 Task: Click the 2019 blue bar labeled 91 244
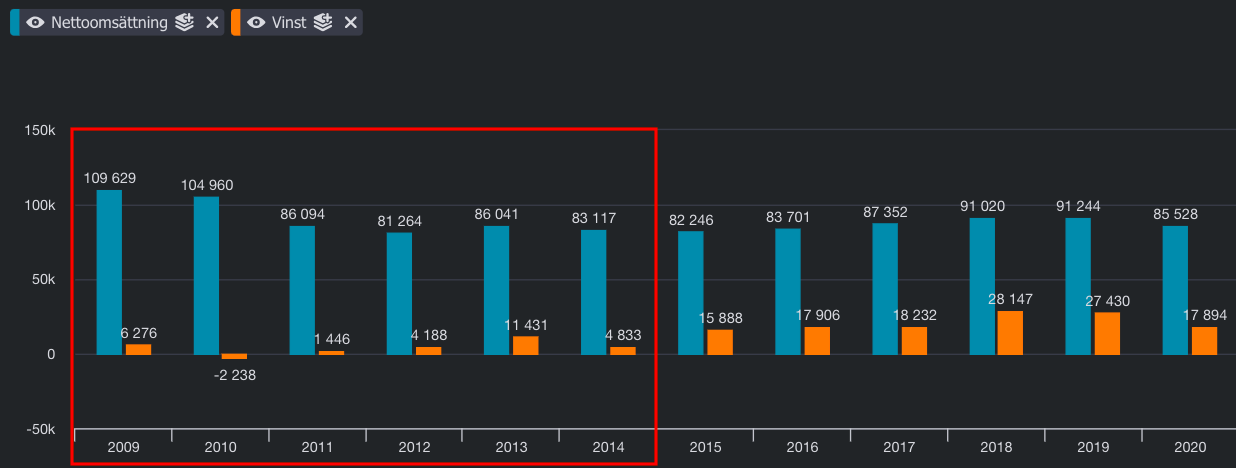click(1078, 286)
